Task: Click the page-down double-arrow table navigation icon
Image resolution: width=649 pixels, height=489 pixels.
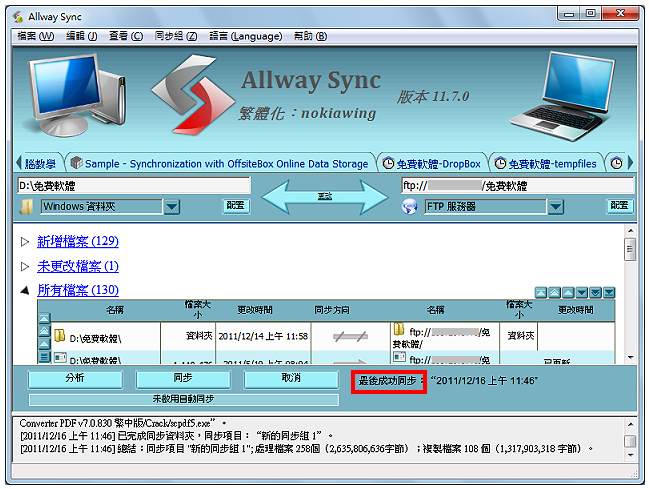Action: (595, 293)
